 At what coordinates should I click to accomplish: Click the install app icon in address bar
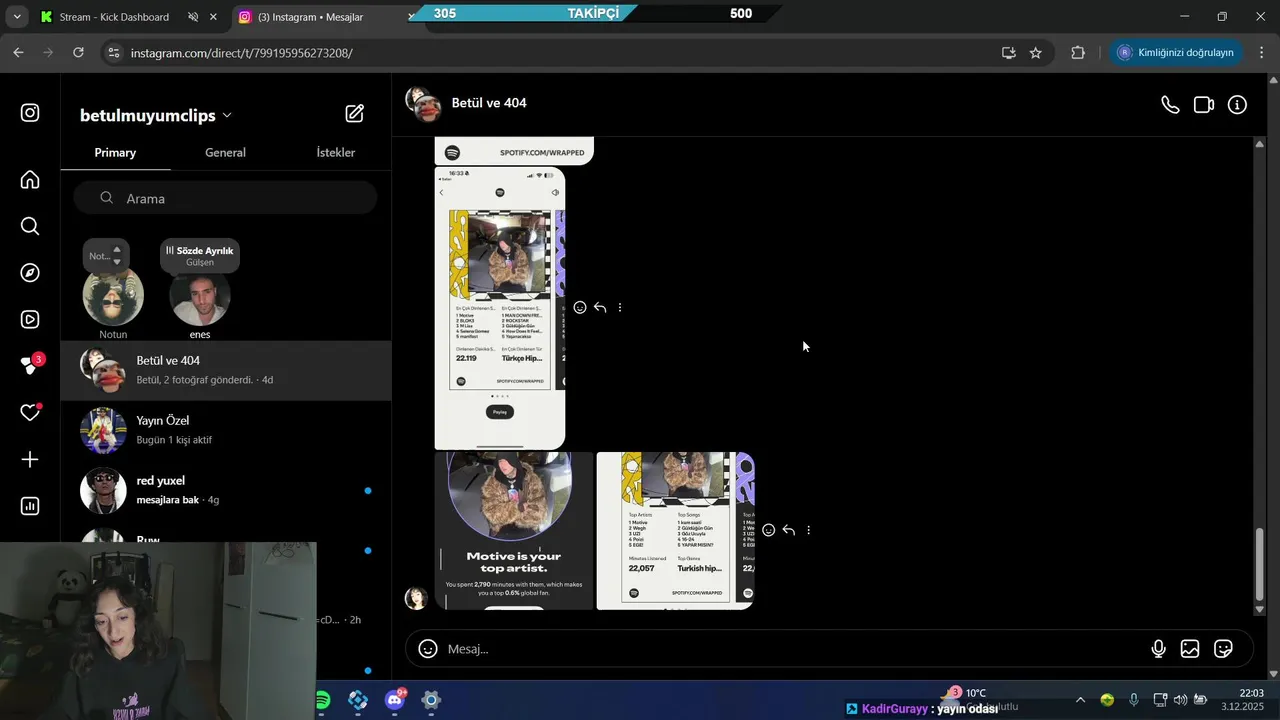tap(1009, 53)
